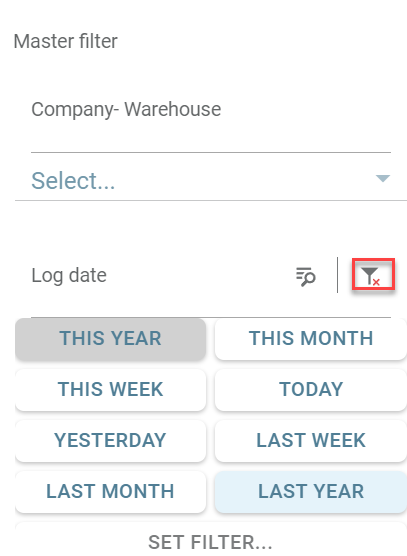The width and height of the screenshot is (407, 556).
Task: Open the Select... combo box field
Action: (x=211, y=180)
